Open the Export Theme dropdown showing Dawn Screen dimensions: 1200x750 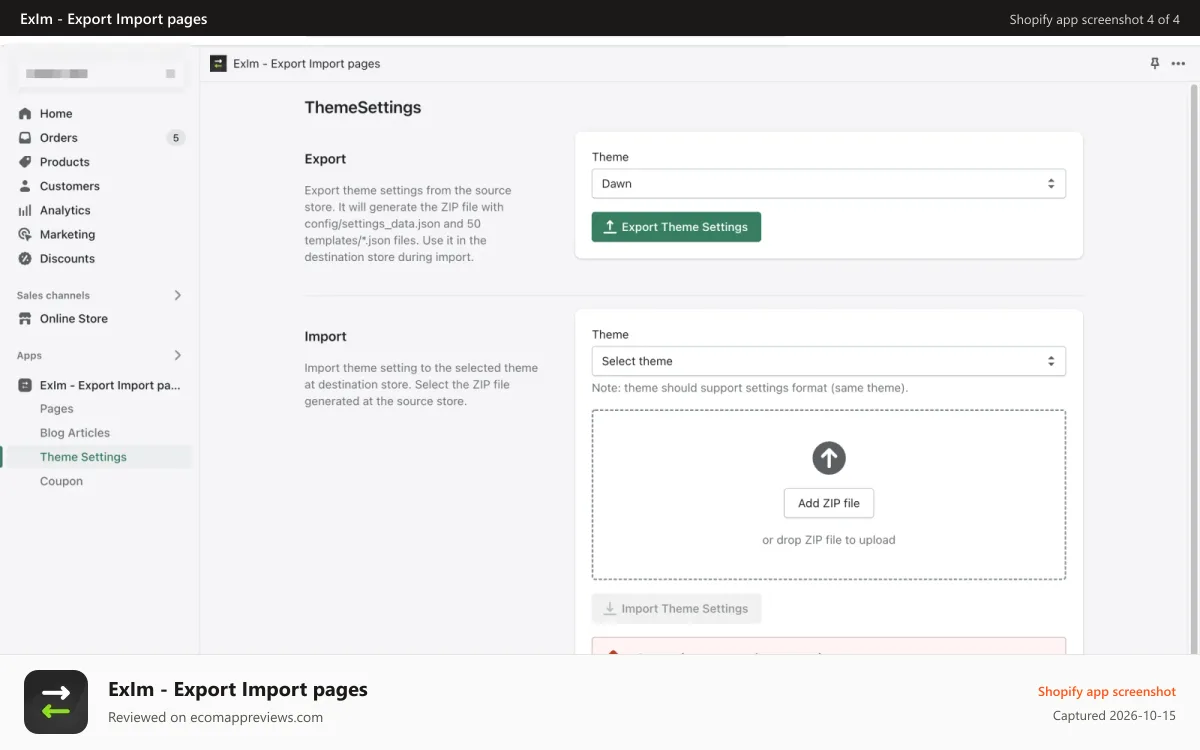[828, 184]
